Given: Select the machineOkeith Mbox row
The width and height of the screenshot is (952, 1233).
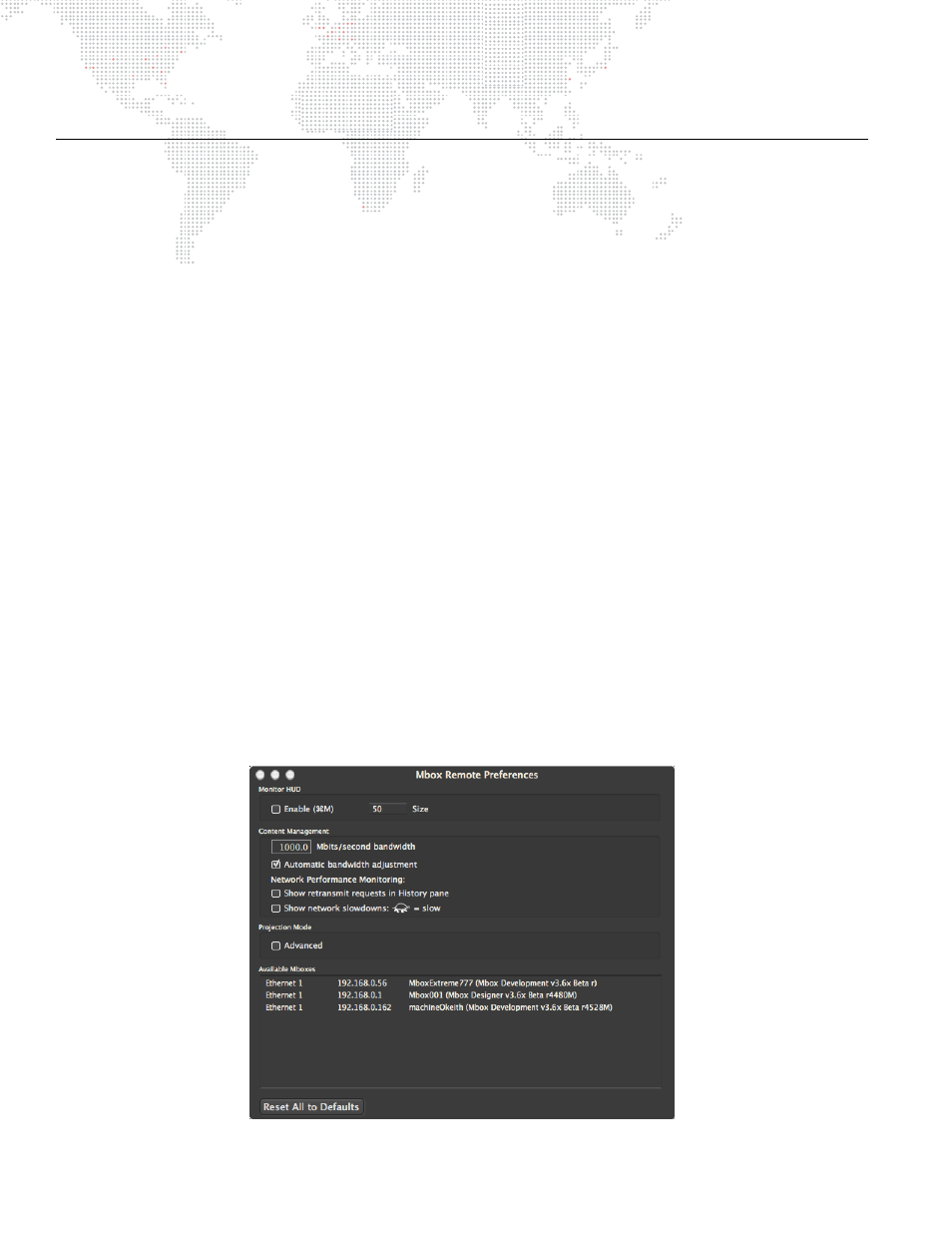Looking at the screenshot, I should 460,1007.
